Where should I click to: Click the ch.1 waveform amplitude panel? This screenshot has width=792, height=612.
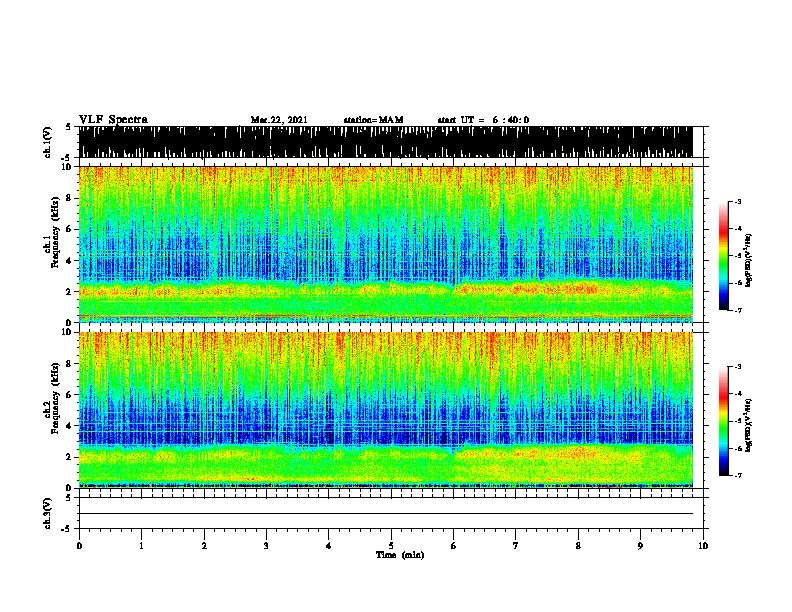click(x=385, y=142)
